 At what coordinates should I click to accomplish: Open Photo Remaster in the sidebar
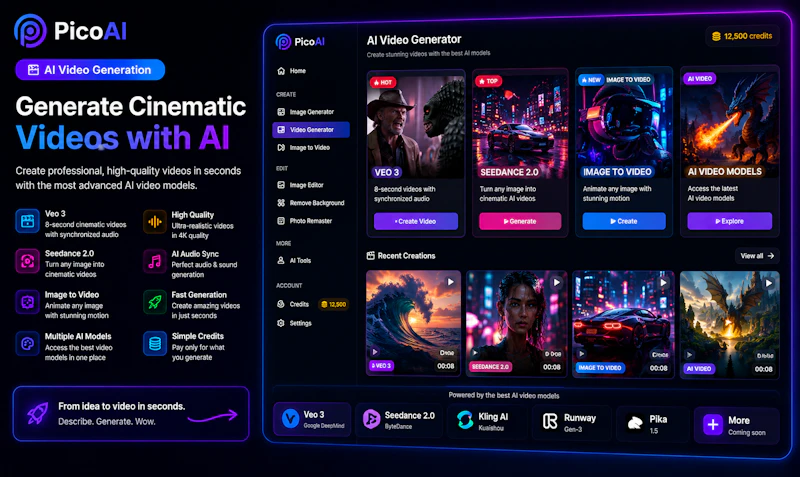click(305, 221)
